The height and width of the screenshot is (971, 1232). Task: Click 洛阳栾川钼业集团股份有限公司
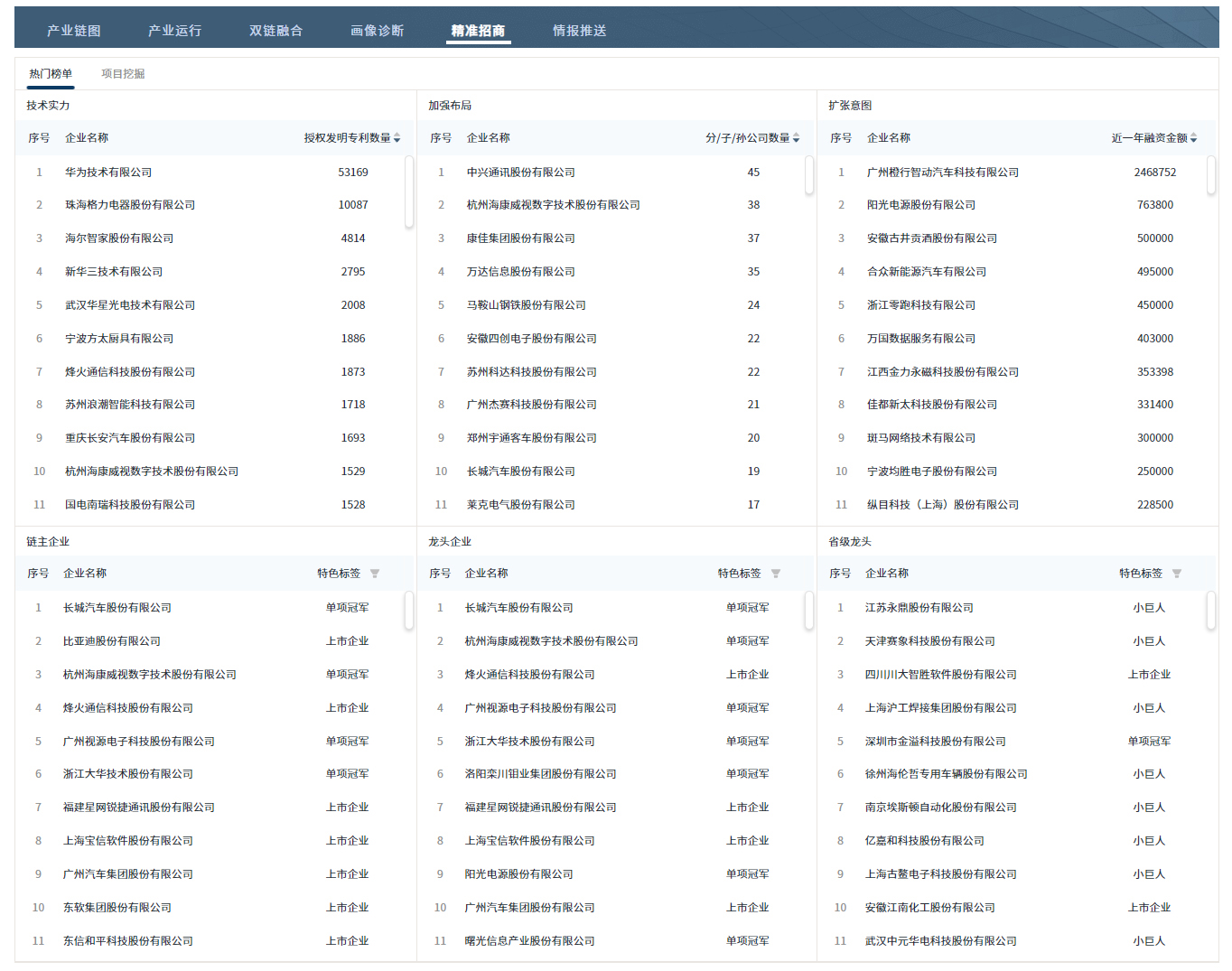(541, 774)
